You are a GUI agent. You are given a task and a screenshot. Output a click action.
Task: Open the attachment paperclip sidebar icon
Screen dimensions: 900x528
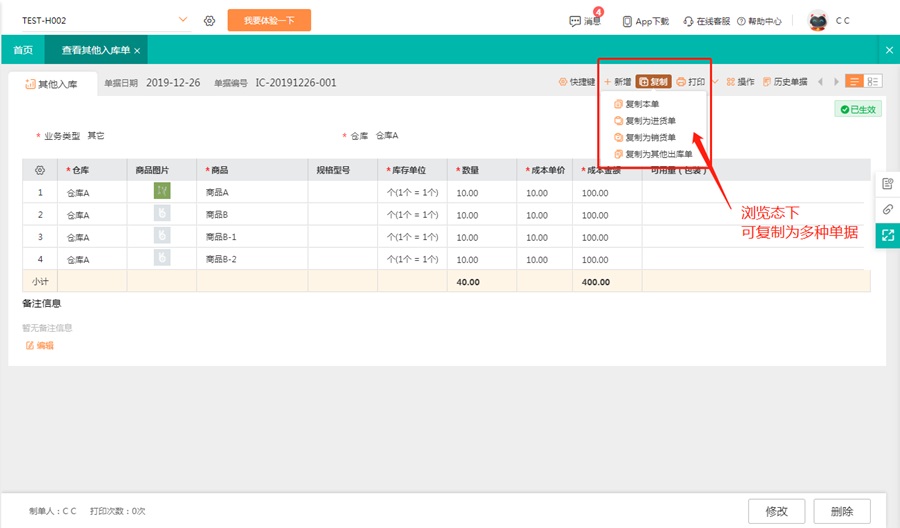(887, 209)
